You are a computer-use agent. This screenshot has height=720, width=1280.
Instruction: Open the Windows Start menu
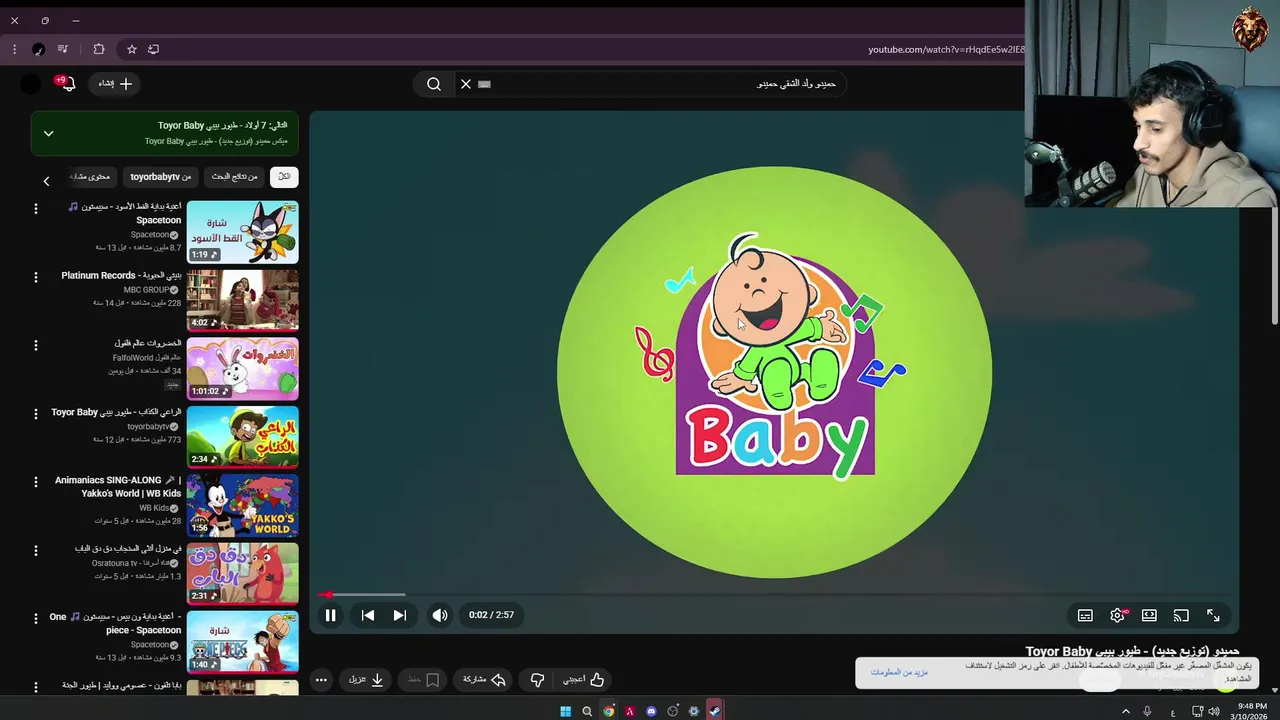565,711
